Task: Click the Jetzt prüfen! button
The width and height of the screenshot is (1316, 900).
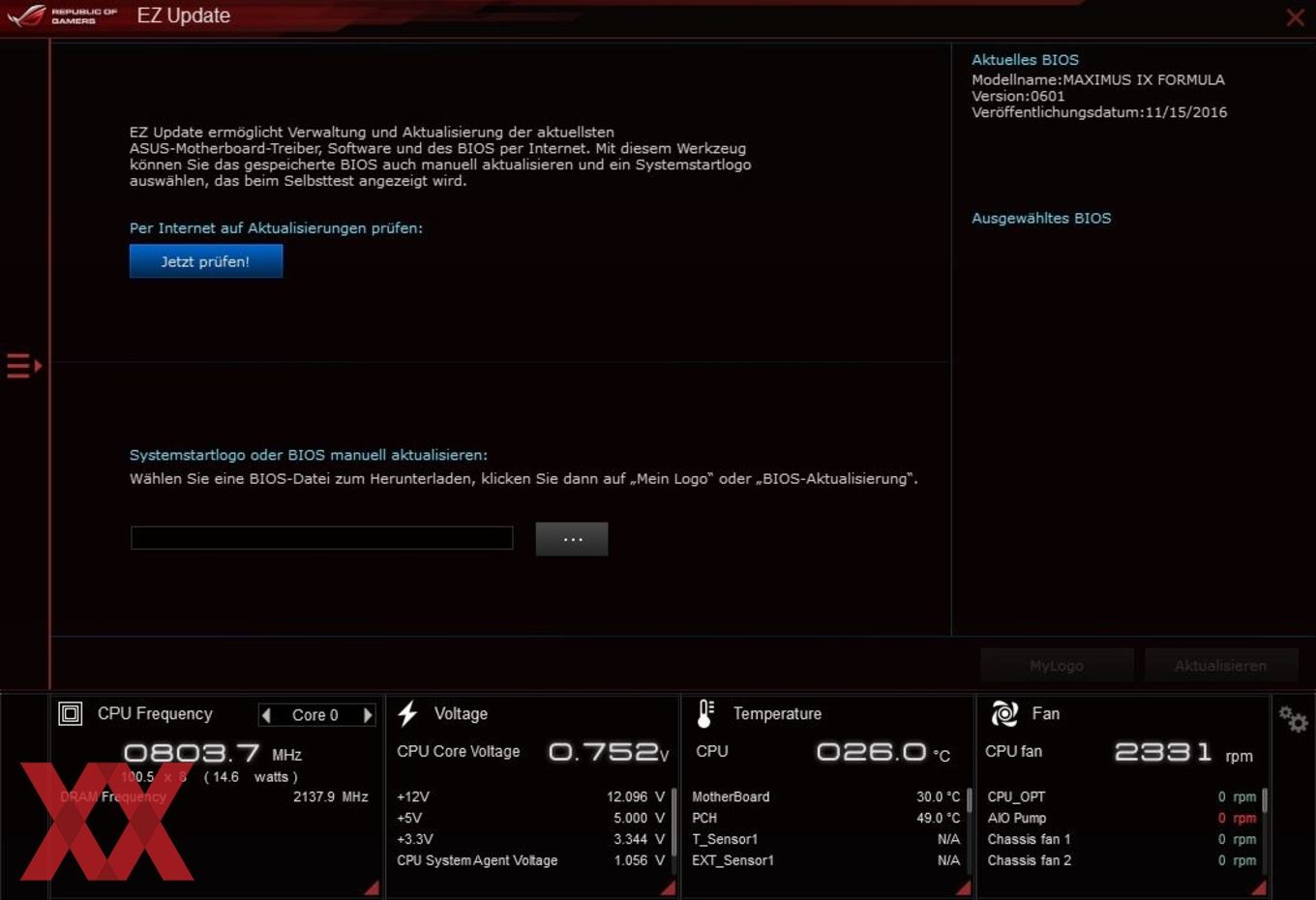Action: point(206,261)
